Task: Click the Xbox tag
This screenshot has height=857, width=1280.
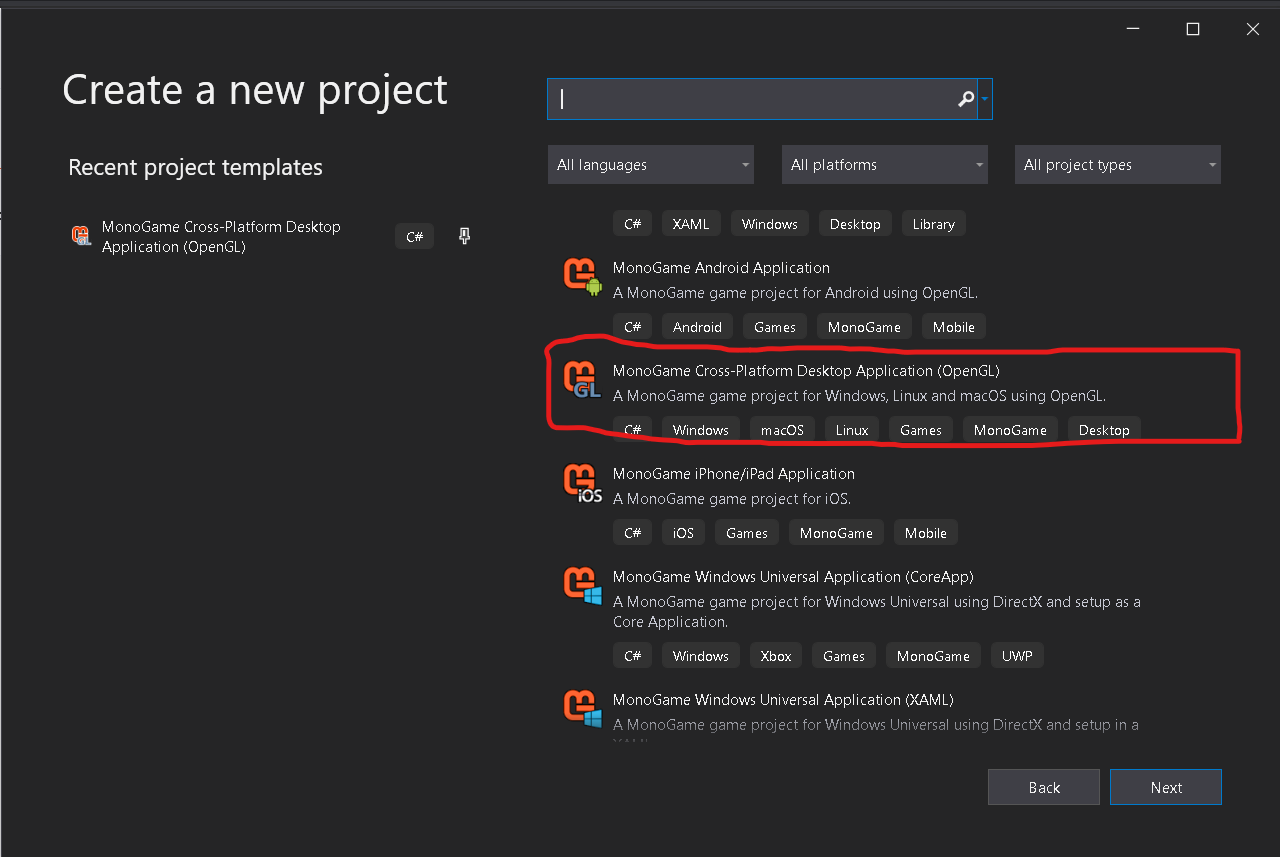Action: click(776, 656)
